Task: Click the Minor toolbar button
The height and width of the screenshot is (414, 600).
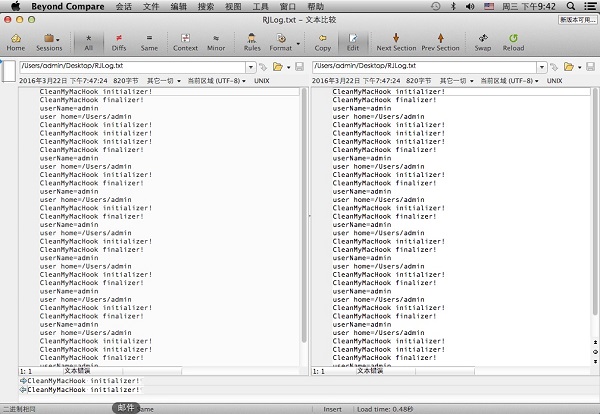Action: (216, 41)
